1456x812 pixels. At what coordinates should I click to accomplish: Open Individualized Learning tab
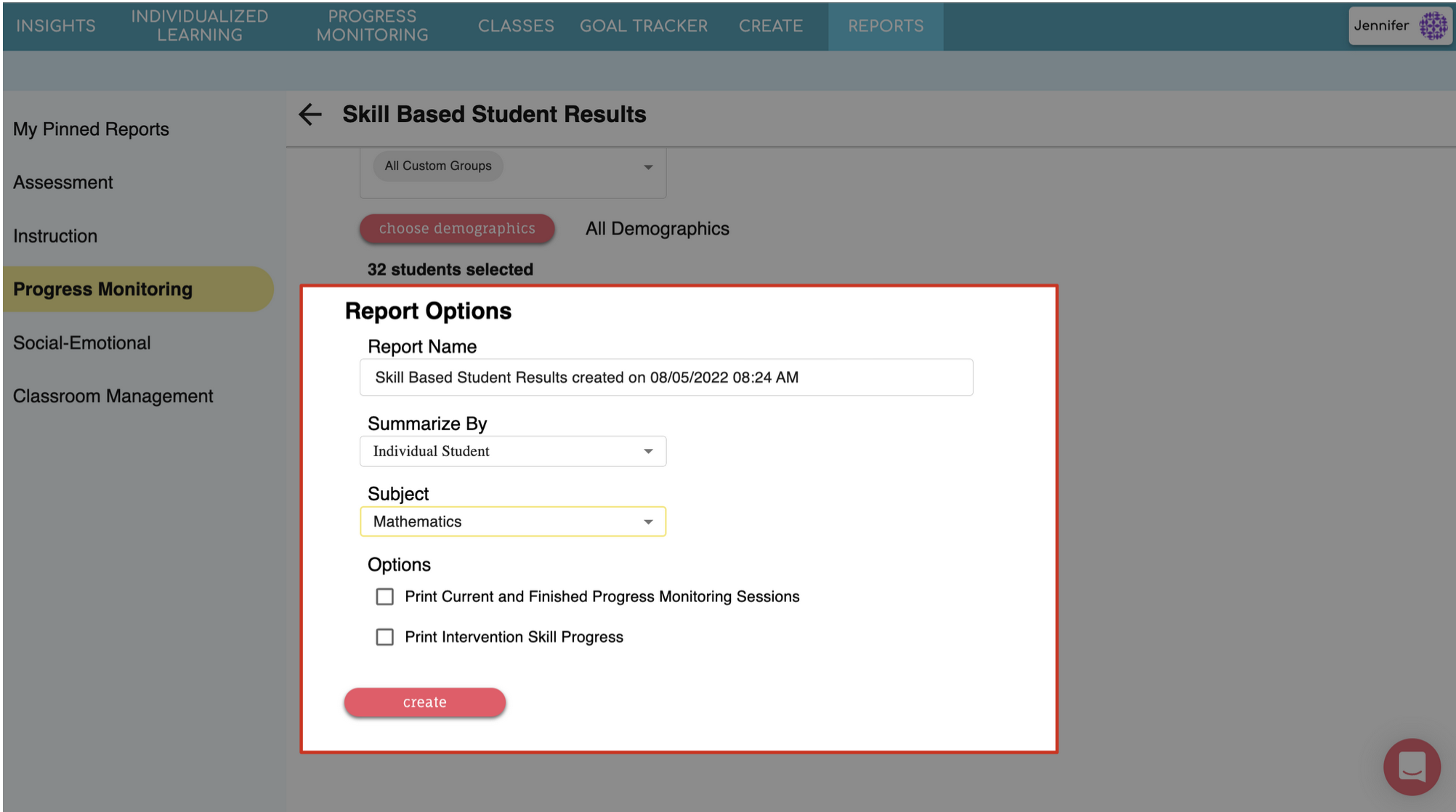(200, 26)
